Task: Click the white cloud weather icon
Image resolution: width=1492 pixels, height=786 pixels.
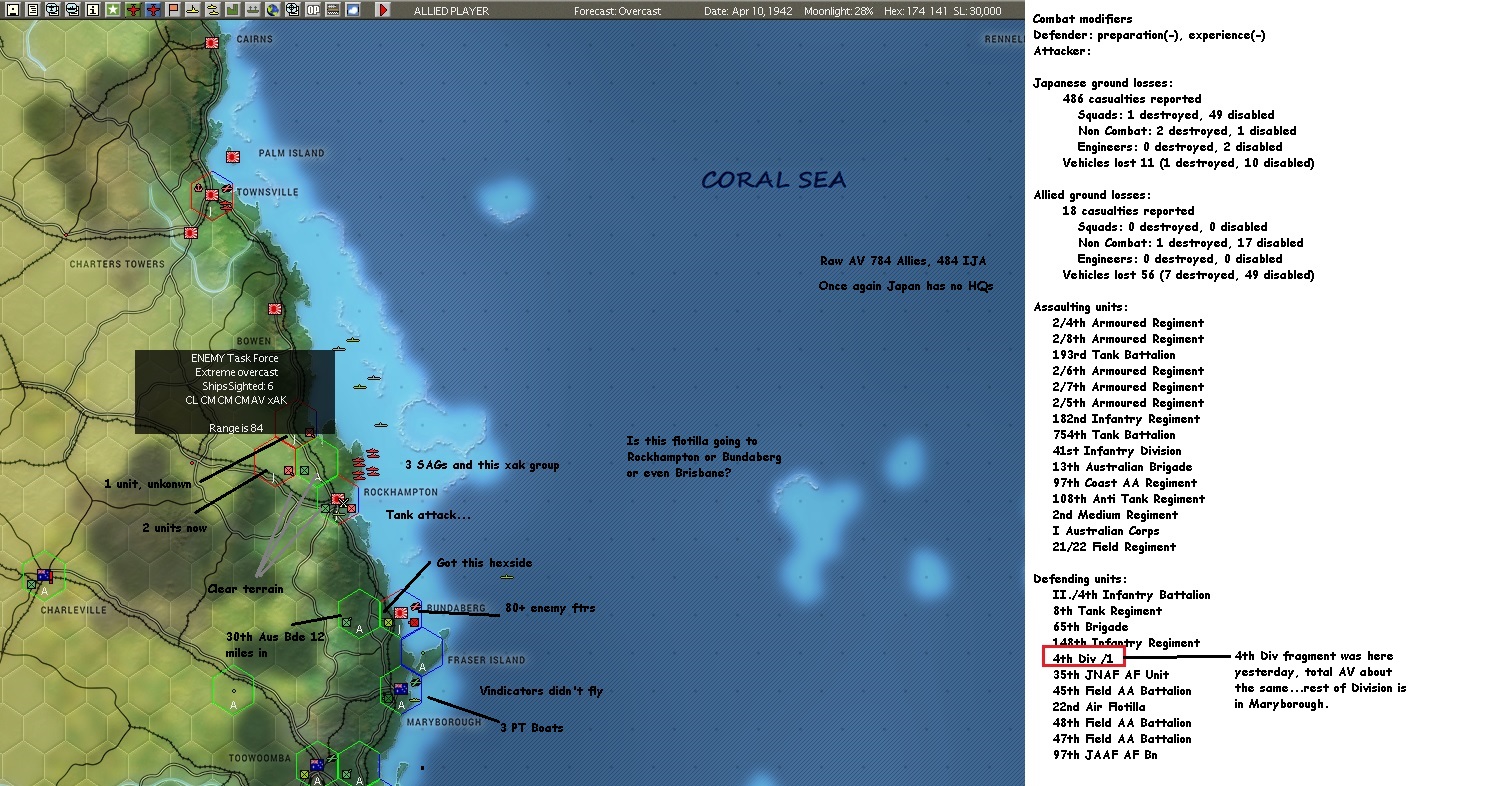Action: click(x=352, y=10)
